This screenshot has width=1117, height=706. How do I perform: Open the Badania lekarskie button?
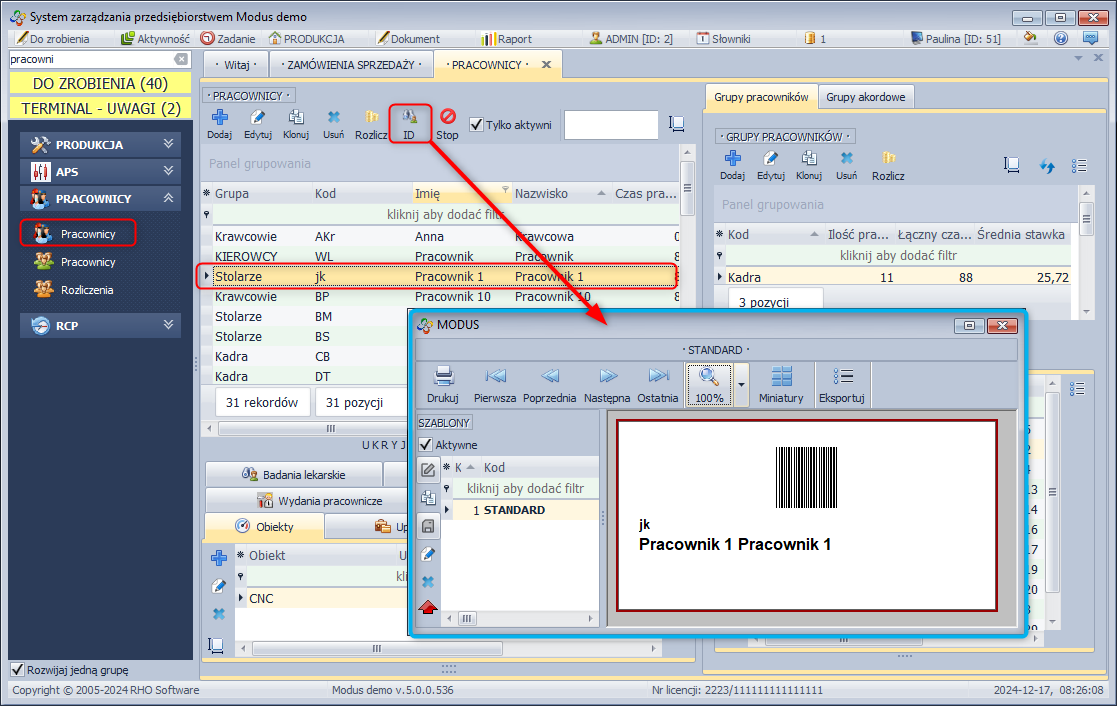294,474
